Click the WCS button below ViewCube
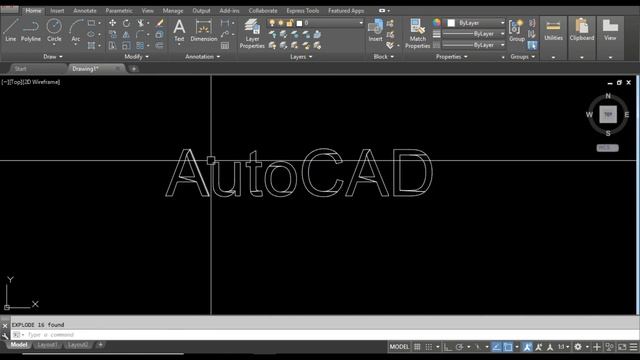This screenshot has width=640, height=360. [x=607, y=148]
